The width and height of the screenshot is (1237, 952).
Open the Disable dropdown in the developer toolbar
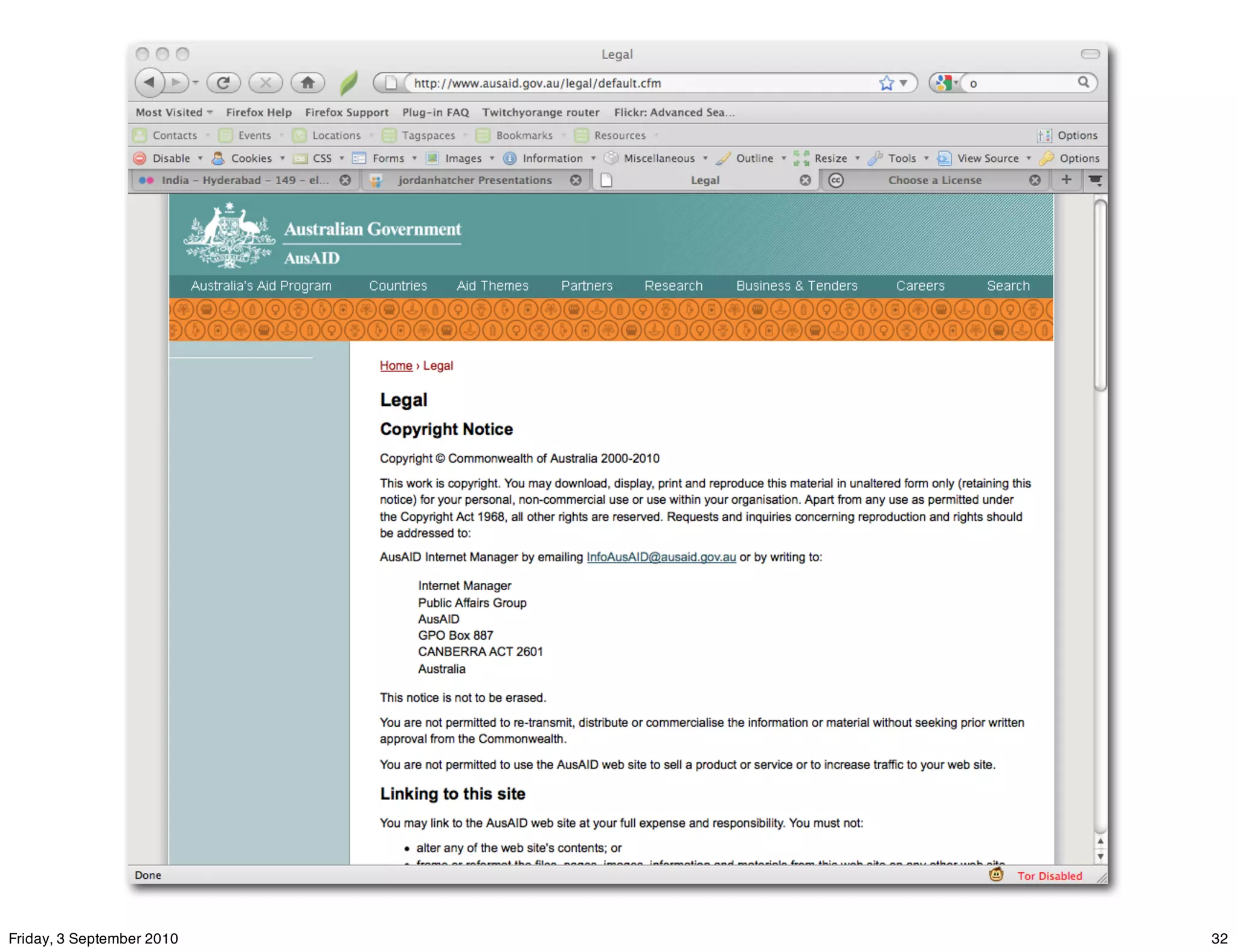click(x=172, y=158)
